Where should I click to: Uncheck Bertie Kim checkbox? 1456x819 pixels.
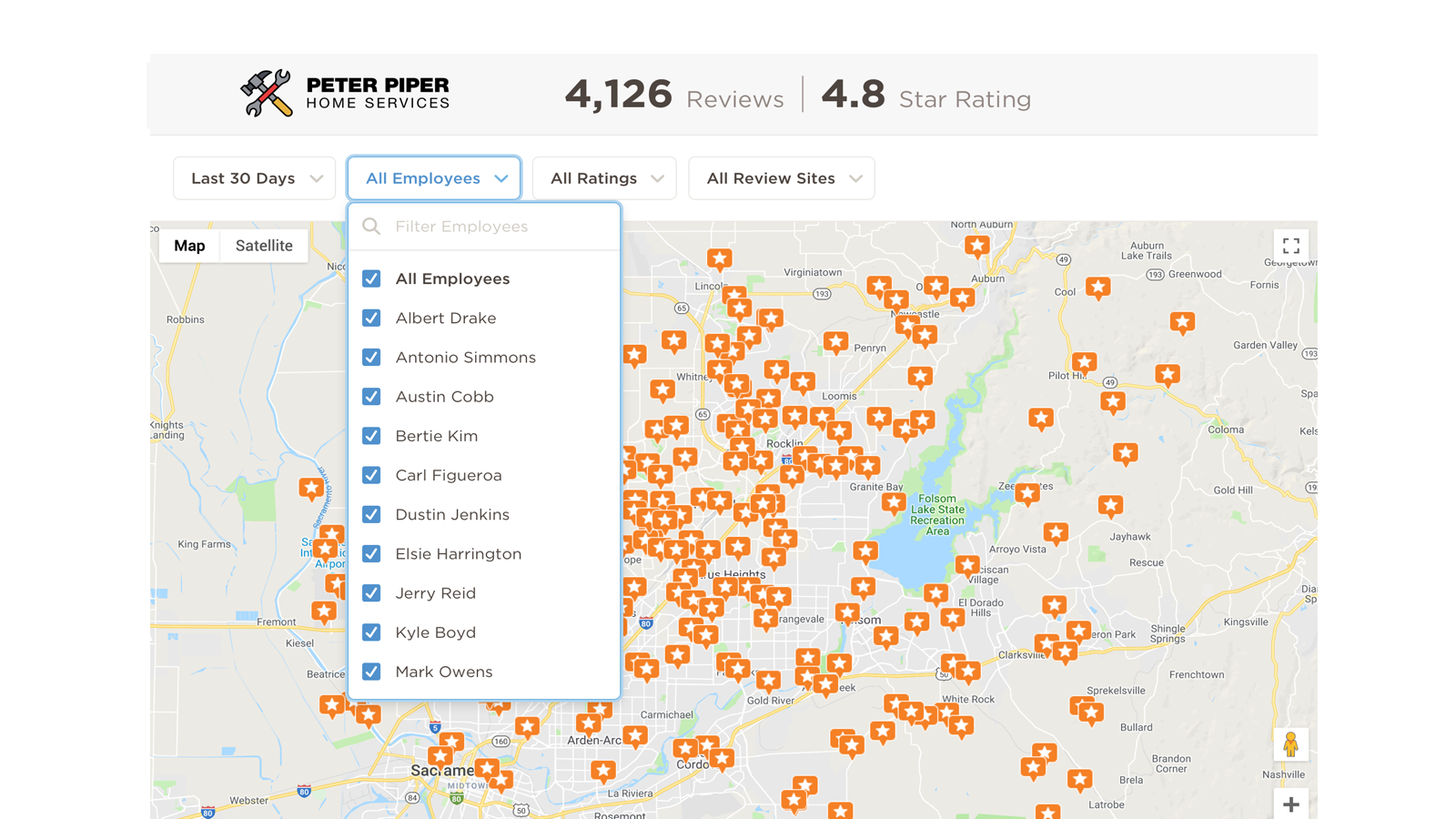371,435
